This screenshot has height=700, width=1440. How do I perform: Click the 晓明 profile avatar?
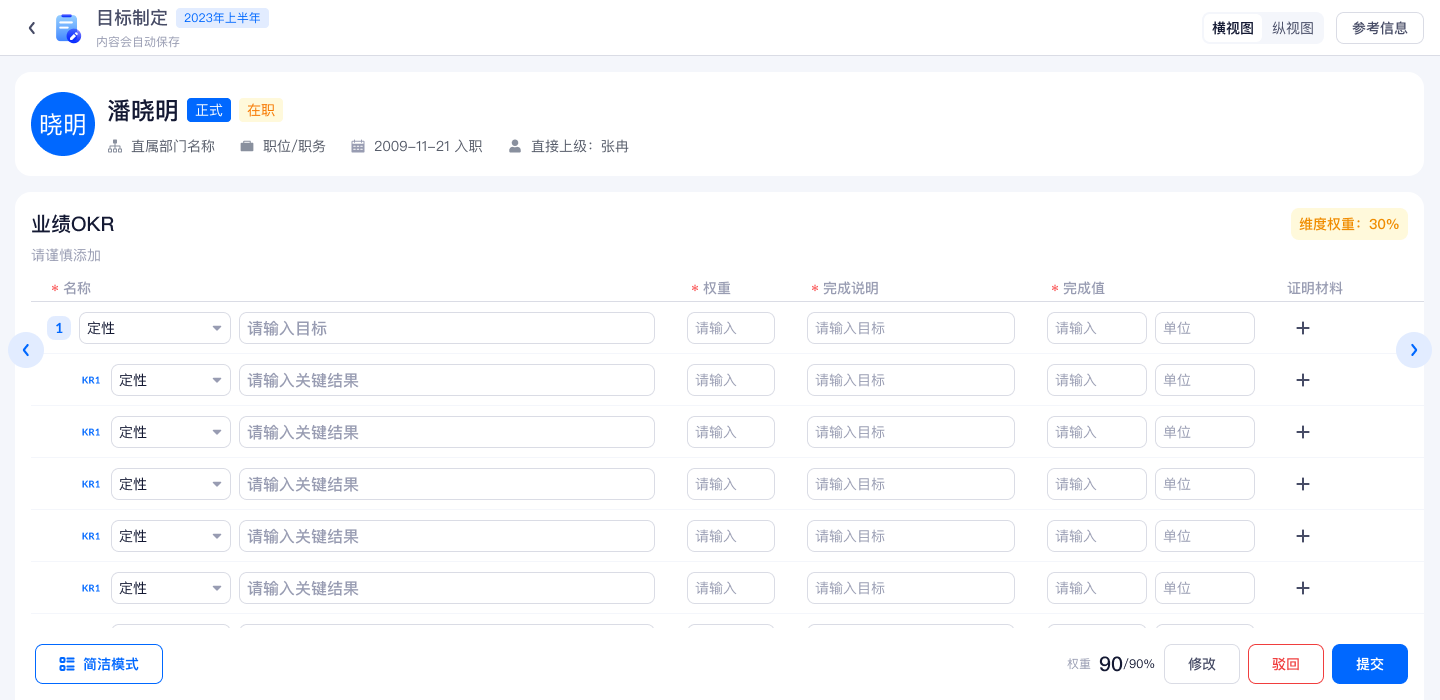click(63, 124)
